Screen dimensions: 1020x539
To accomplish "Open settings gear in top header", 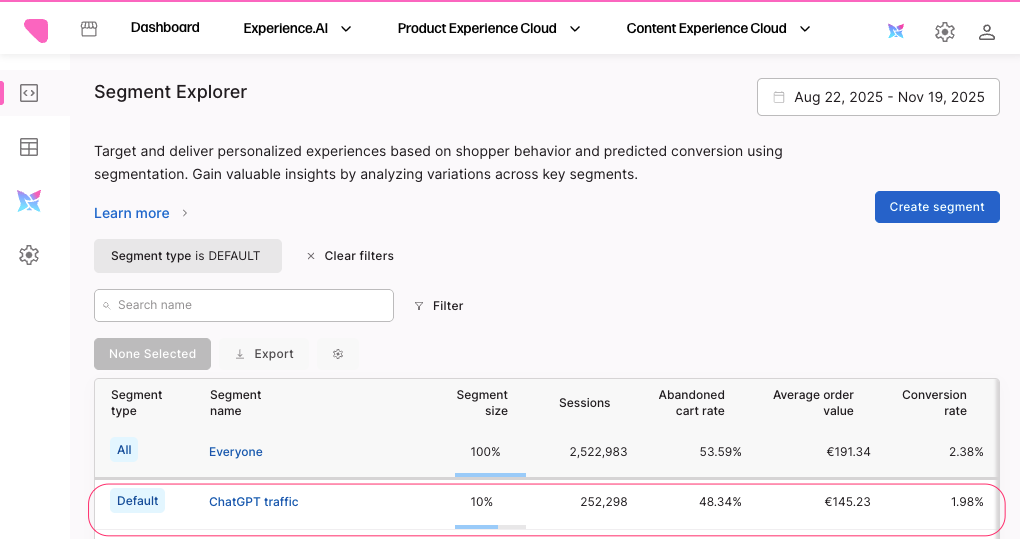I will pyautogui.click(x=944, y=32).
